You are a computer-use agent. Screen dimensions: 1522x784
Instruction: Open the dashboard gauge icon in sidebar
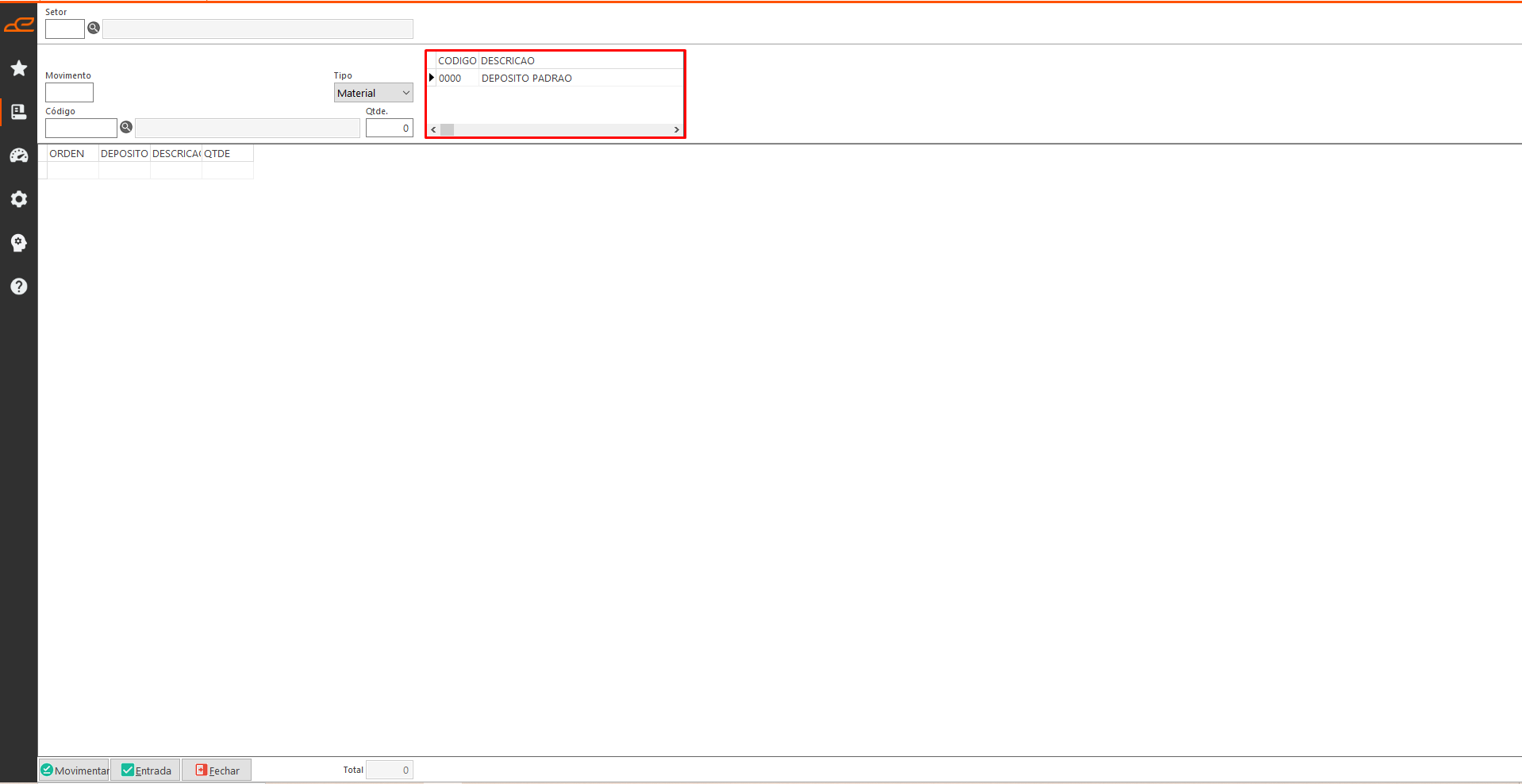(19, 156)
